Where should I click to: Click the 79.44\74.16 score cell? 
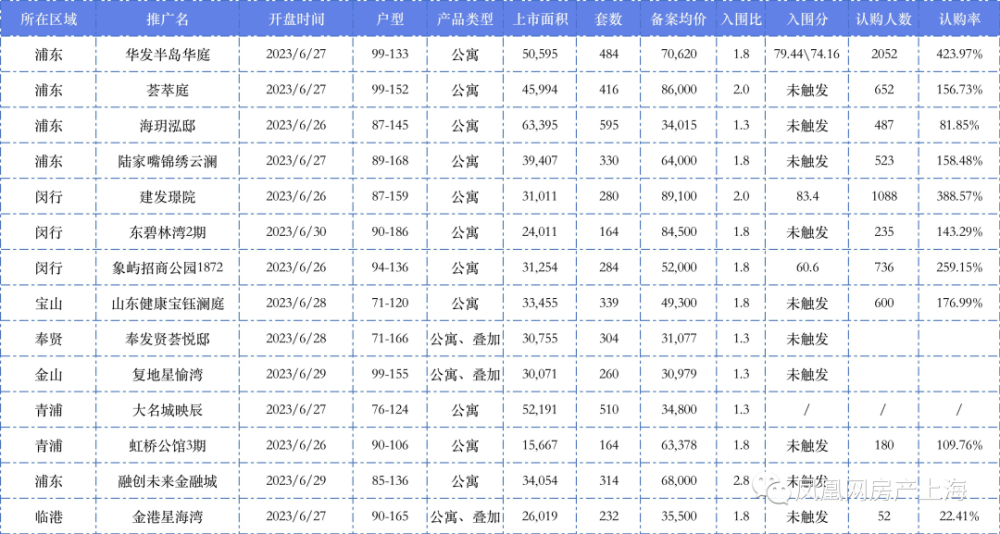[x=807, y=54]
